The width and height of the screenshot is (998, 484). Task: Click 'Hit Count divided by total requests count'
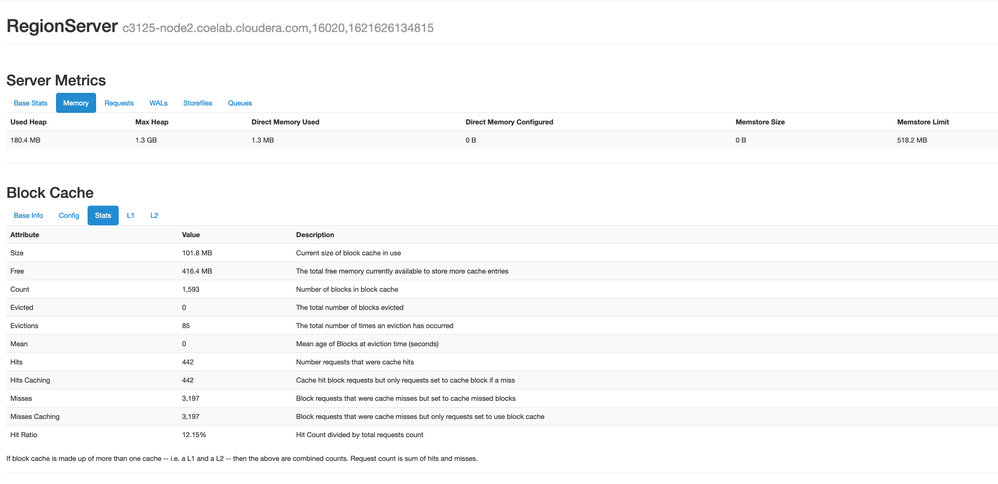coord(360,435)
